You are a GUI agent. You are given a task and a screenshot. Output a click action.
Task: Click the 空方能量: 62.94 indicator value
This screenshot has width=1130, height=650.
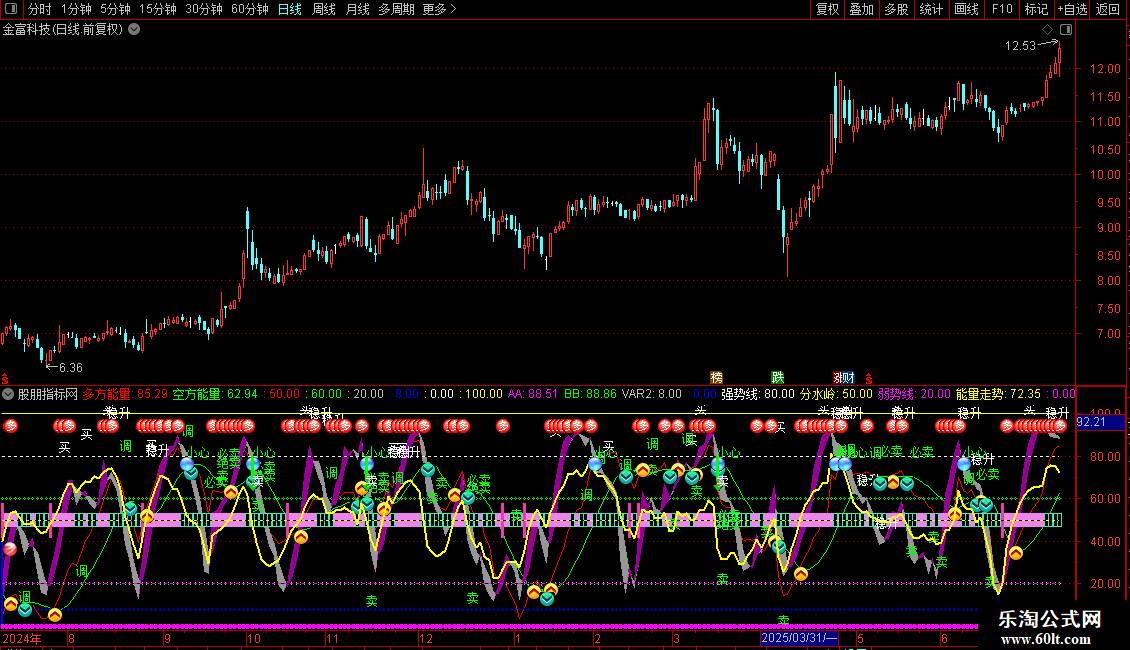215,394
